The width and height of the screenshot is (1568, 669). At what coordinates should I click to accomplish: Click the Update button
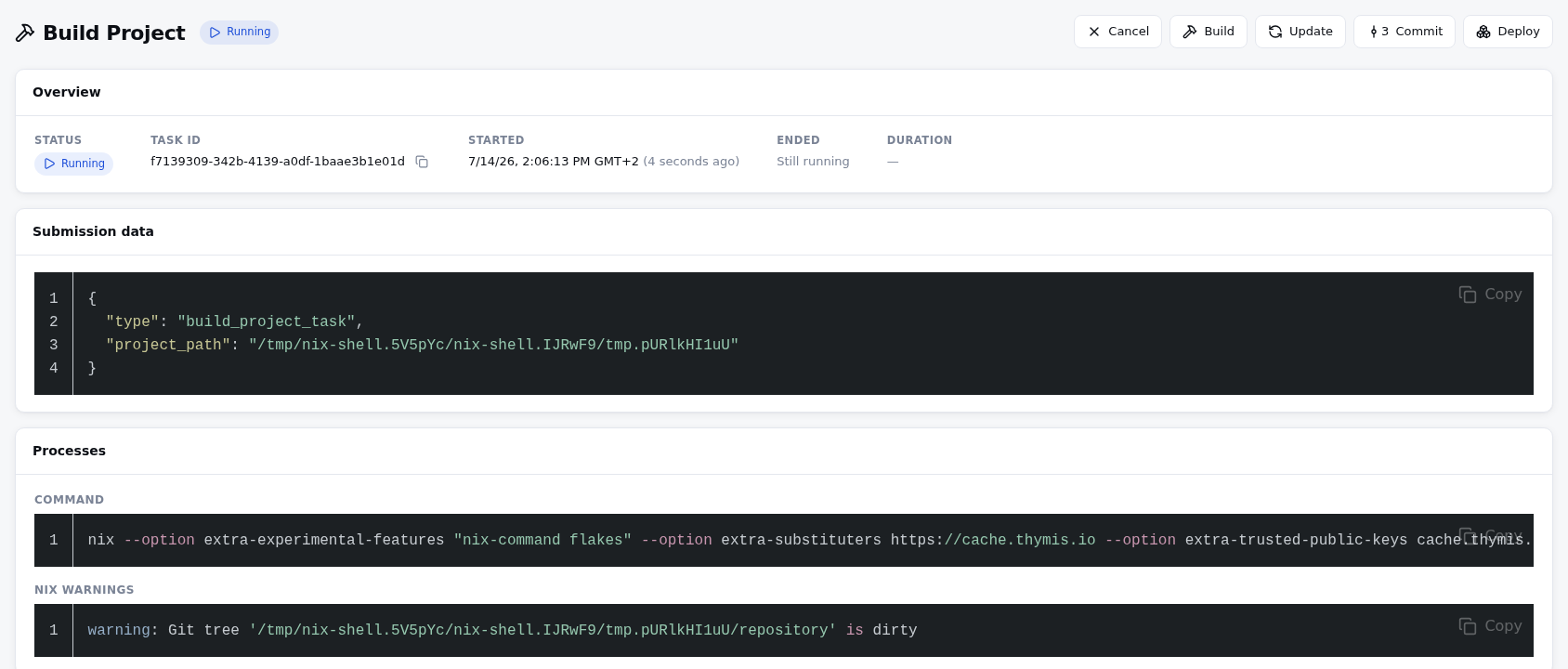[1300, 32]
